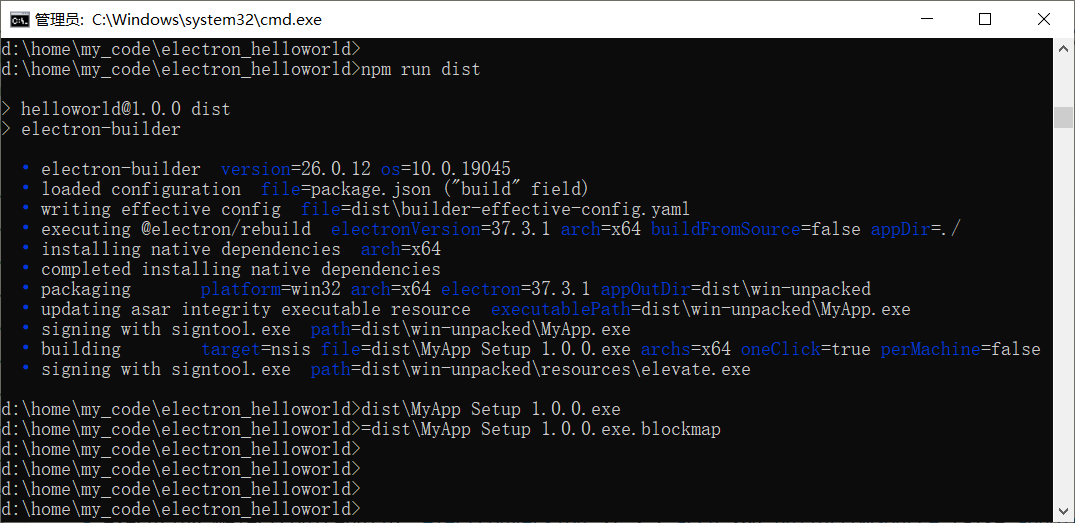The image size is (1075, 523).
Task: Click the vertical scrollbar thumb
Action: tap(1064, 117)
